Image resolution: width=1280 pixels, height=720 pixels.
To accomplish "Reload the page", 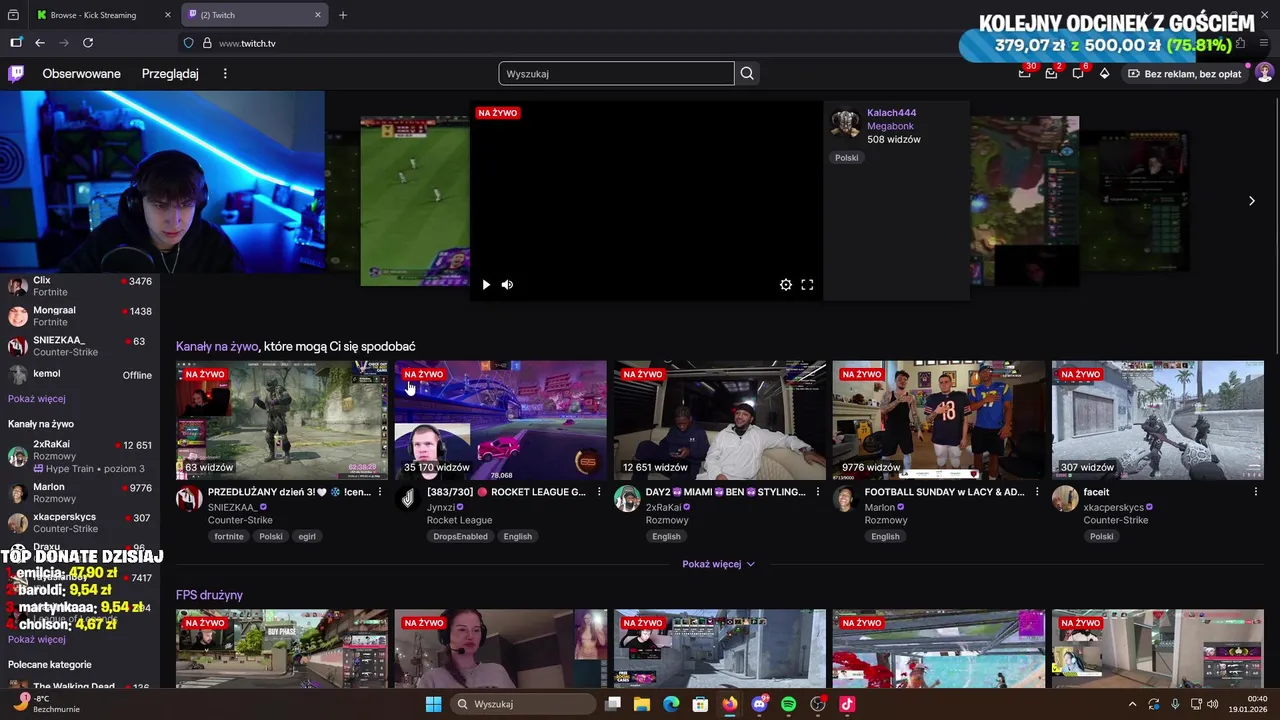I will coord(88,43).
